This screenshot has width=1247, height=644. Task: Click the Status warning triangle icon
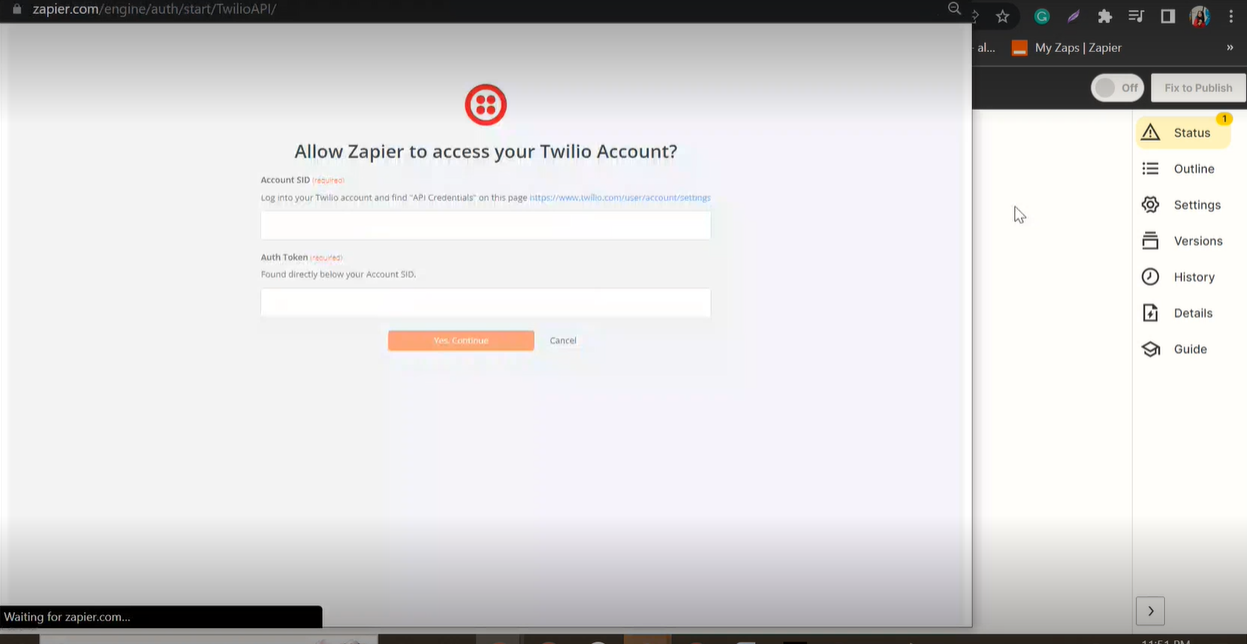(x=1150, y=132)
